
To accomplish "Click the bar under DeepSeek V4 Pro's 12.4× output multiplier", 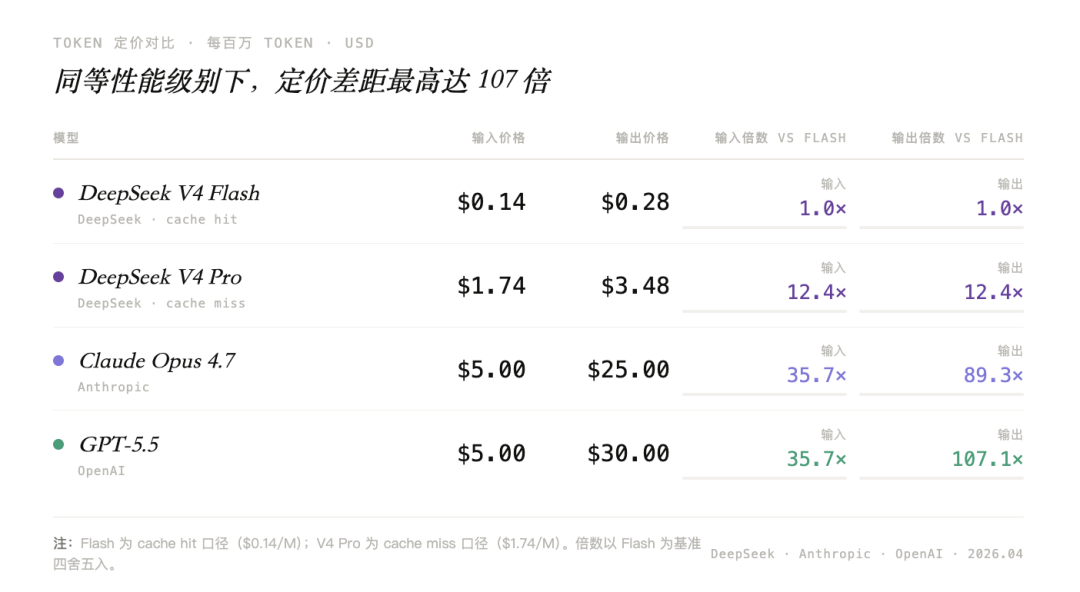I will (x=941, y=311).
